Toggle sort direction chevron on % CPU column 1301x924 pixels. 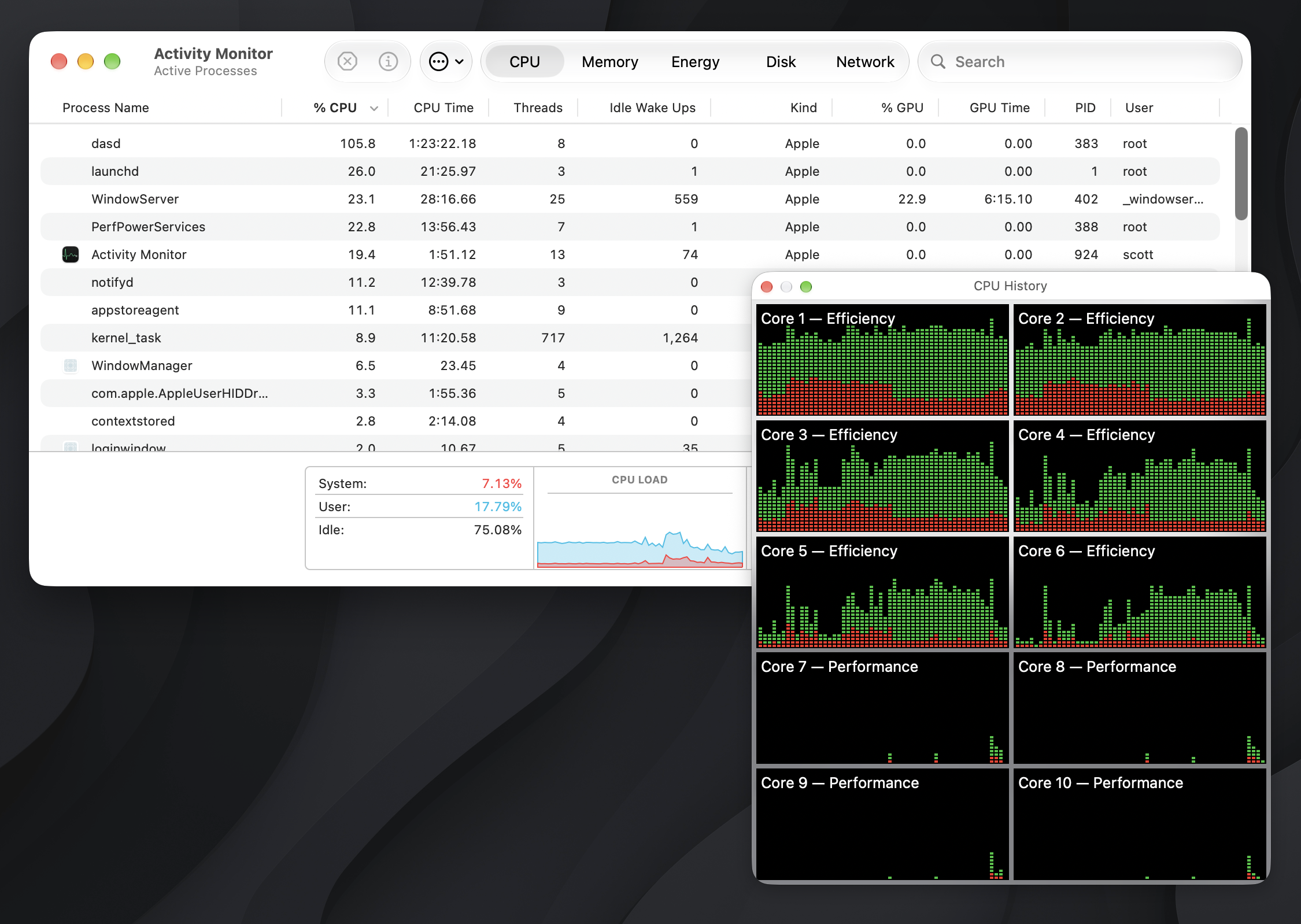[374, 108]
